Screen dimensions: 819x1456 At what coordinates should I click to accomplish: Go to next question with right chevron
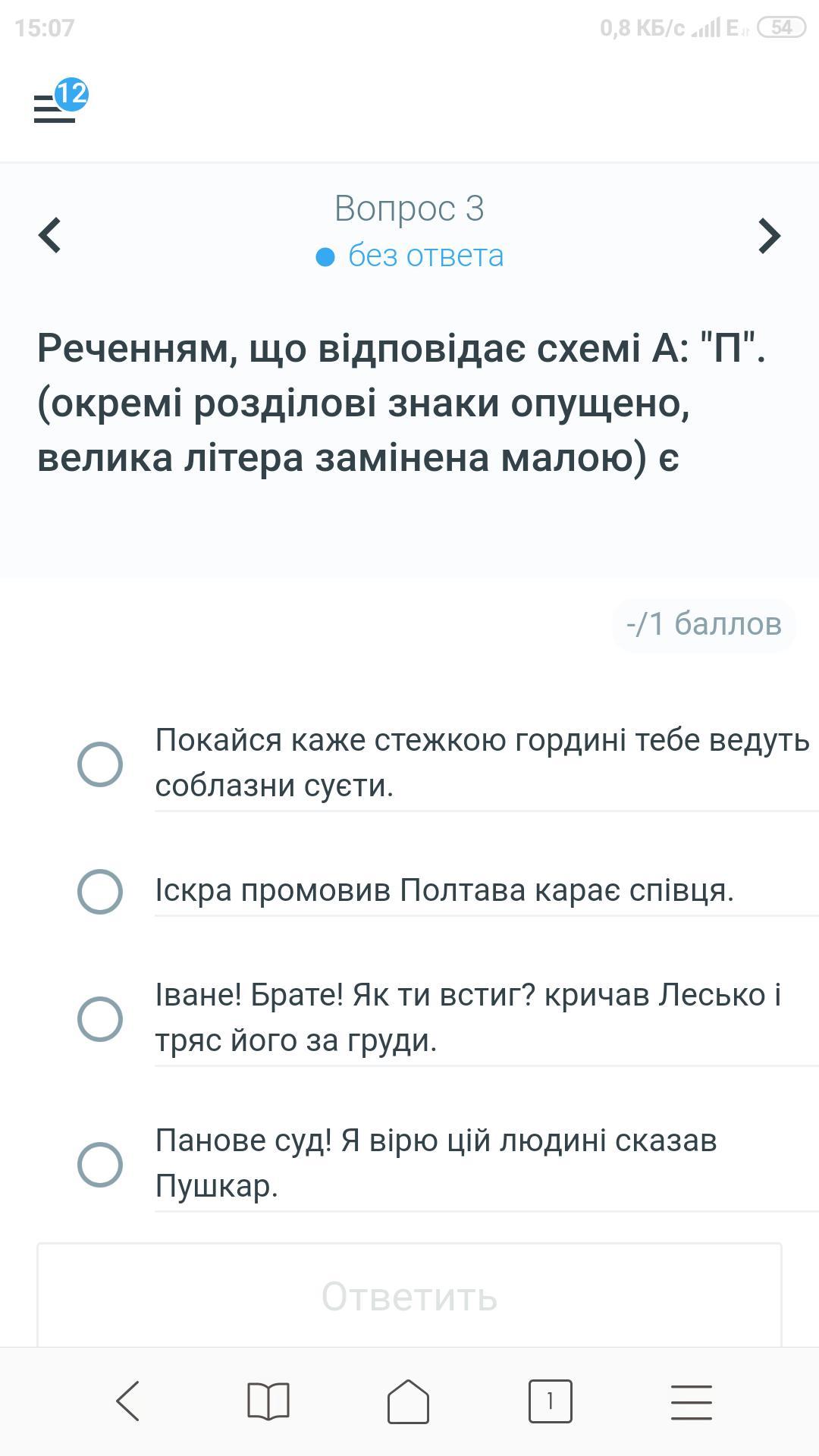pos(769,235)
